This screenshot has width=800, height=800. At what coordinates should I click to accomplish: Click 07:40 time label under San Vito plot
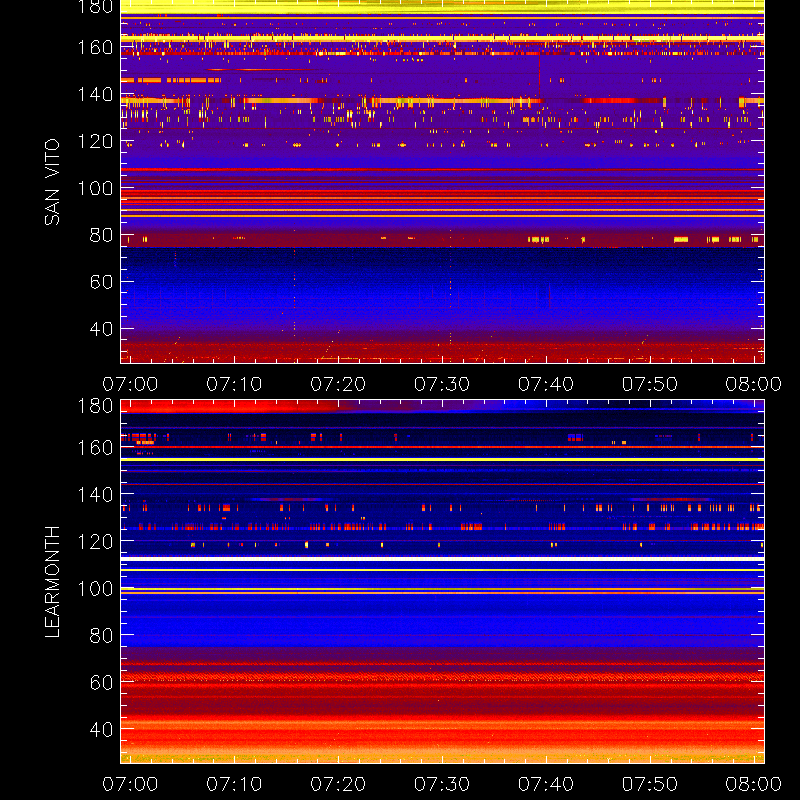point(546,384)
